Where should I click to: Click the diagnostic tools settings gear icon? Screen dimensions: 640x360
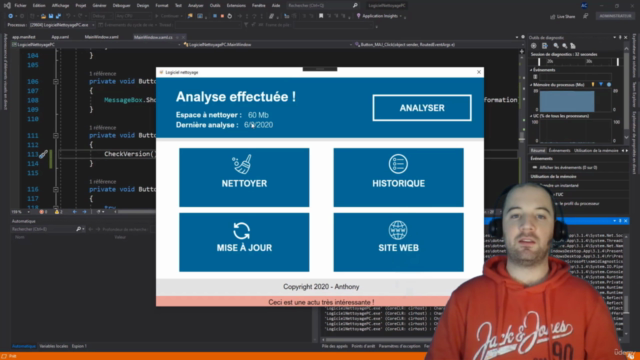click(533, 46)
